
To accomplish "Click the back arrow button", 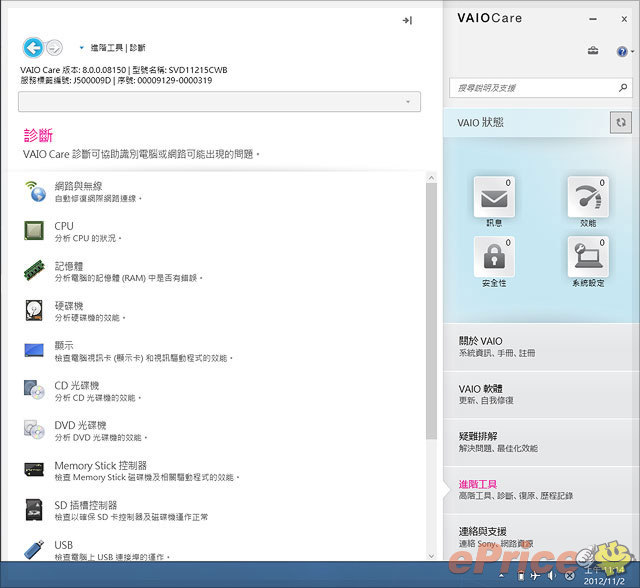I will pyautogui.click(x=33, y=47).
